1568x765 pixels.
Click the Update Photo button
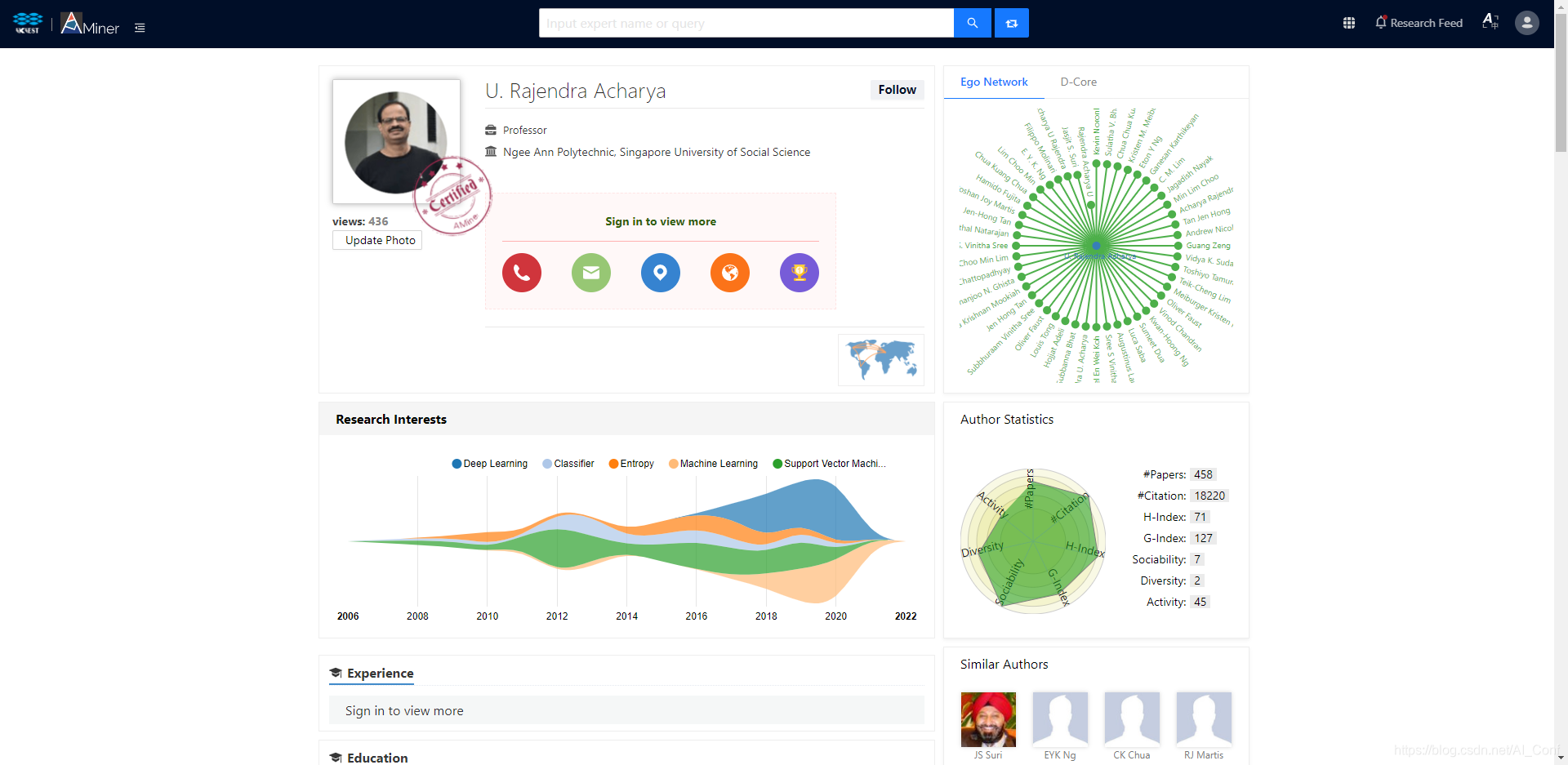pos(377,240)
